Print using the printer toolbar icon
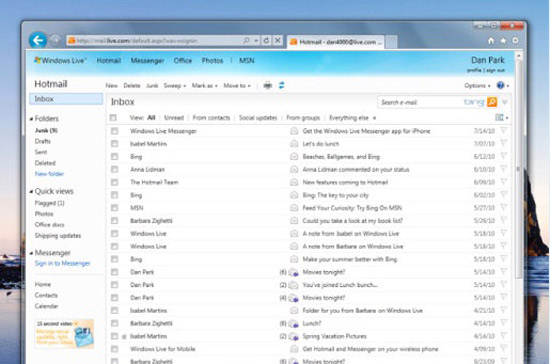 [268, 85]
